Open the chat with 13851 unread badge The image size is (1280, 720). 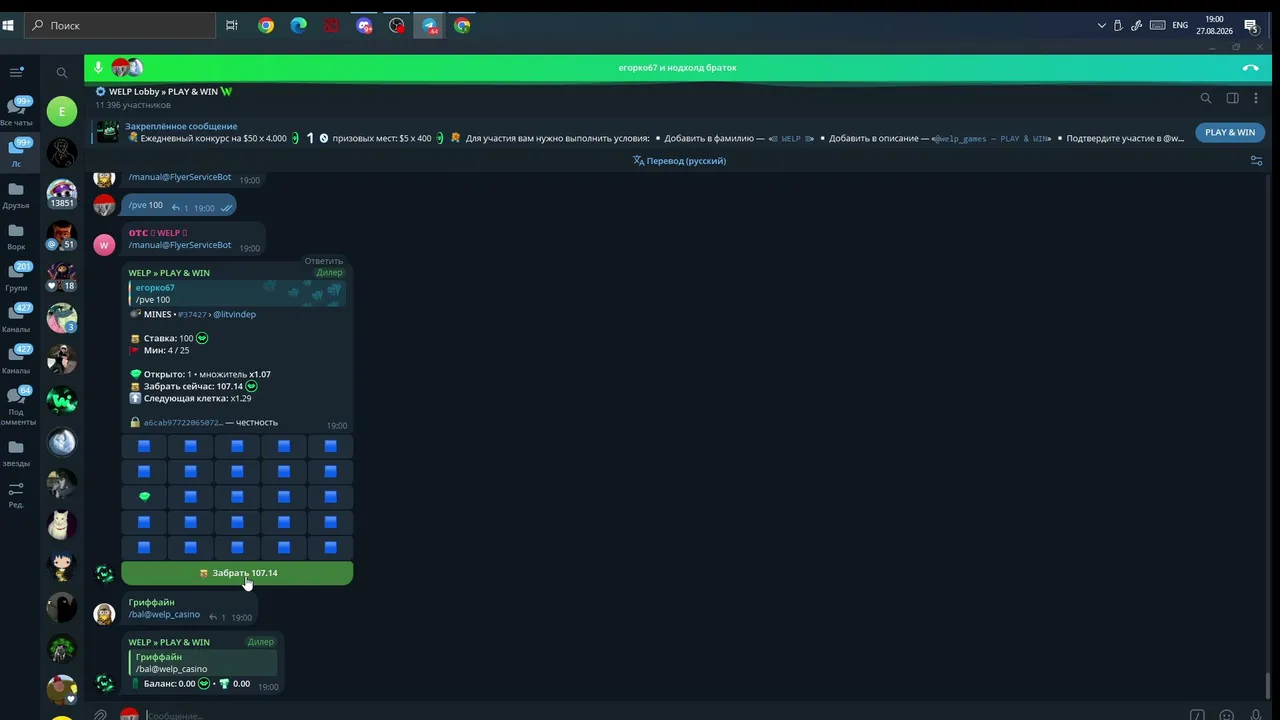pos(62,193)
